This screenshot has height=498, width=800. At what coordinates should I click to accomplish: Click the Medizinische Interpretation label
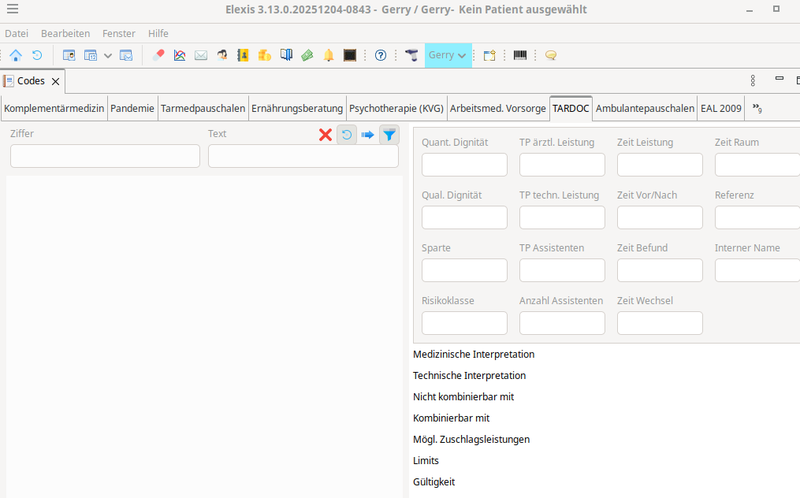[x=473, y=354]
